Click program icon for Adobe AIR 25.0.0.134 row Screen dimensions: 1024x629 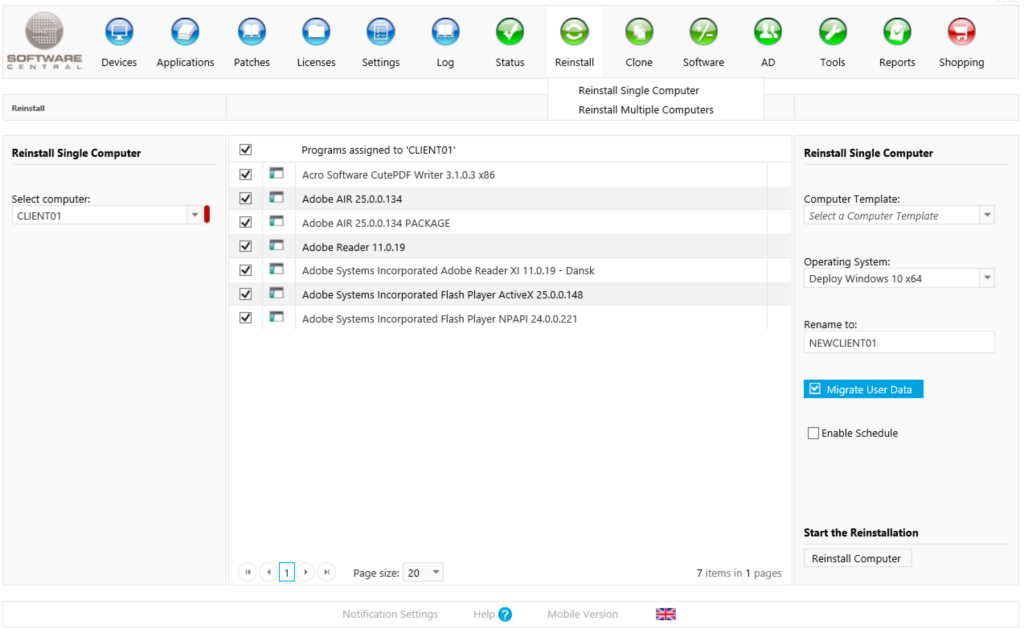coord(276,197)
